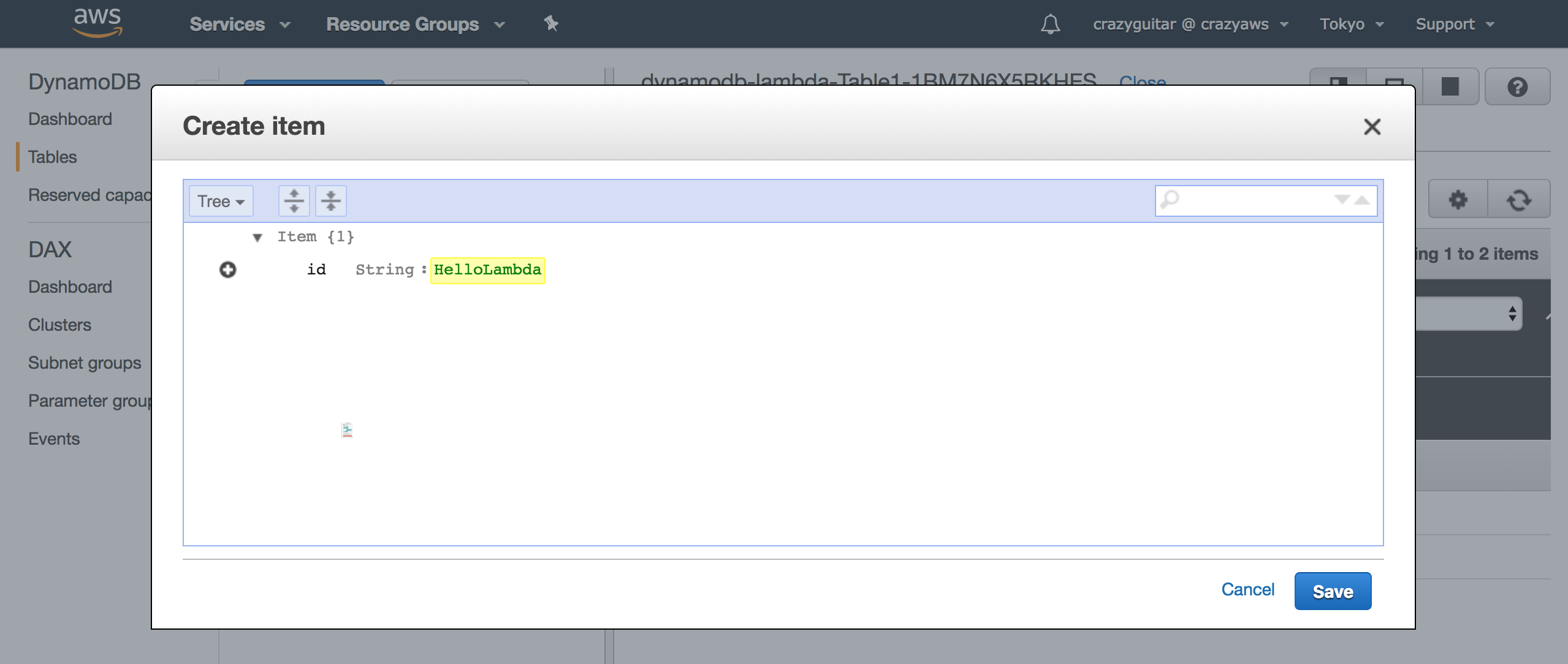Click the collapse-all arrows icon
1568x664 pixels.
[331, 200]
